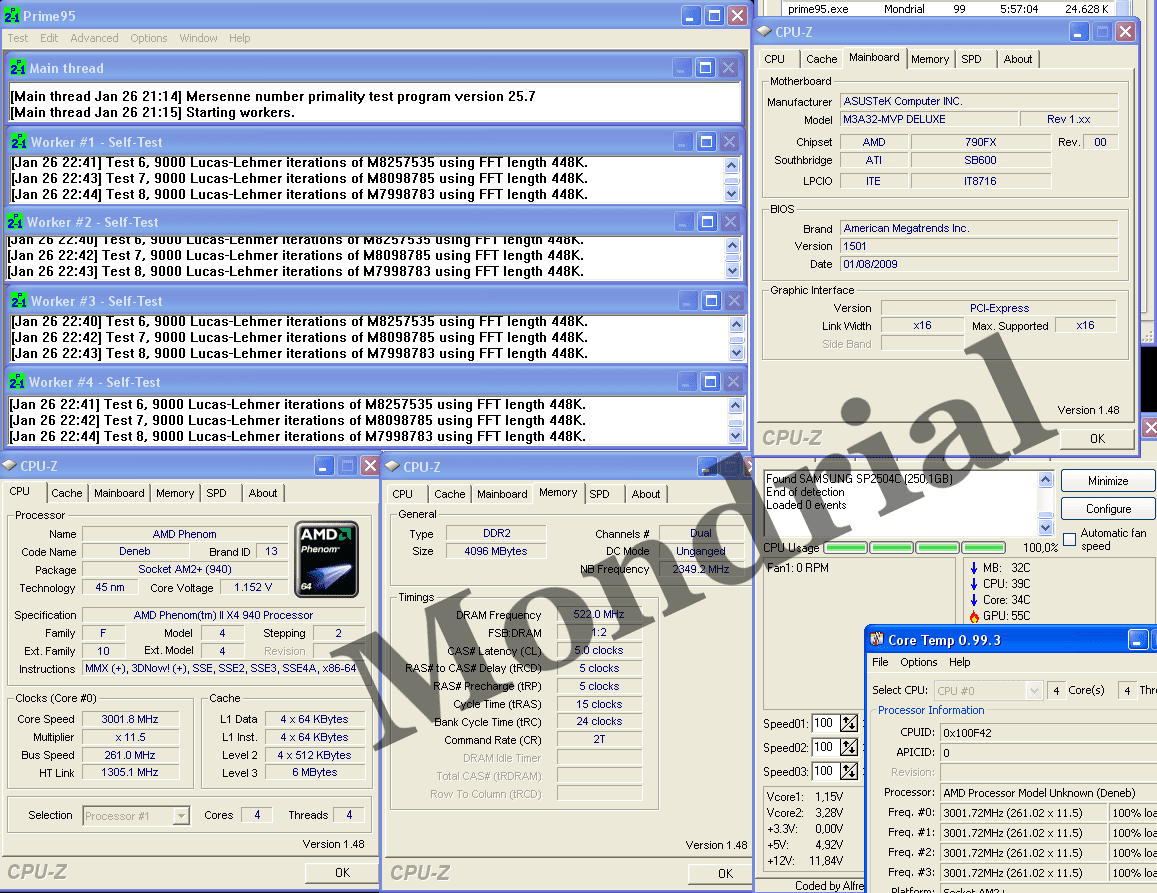1157x893 pixels.
Task: Click scroll down arrow in fan events list
Action: coord(1045,527)
